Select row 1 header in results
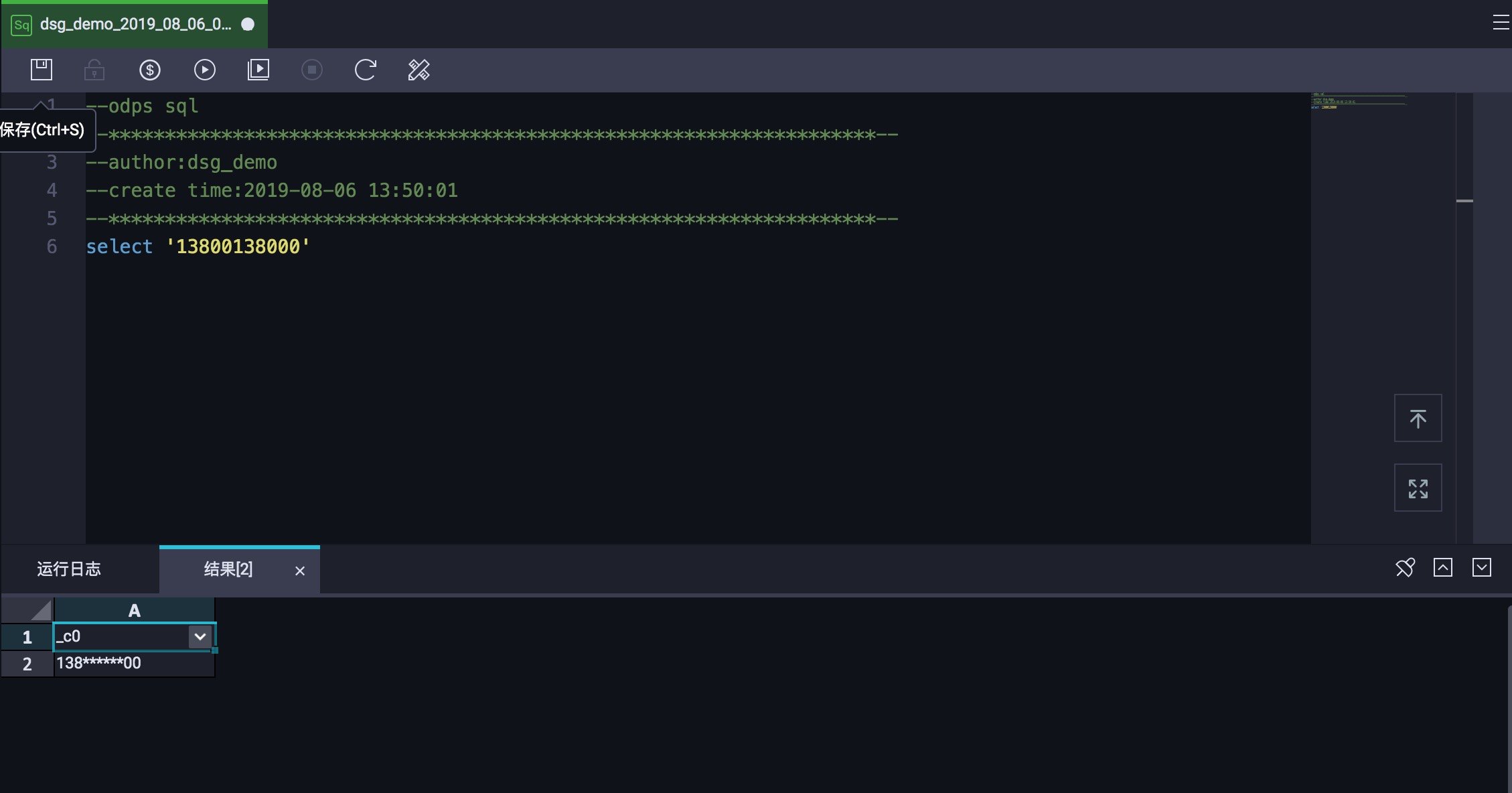 27,637
